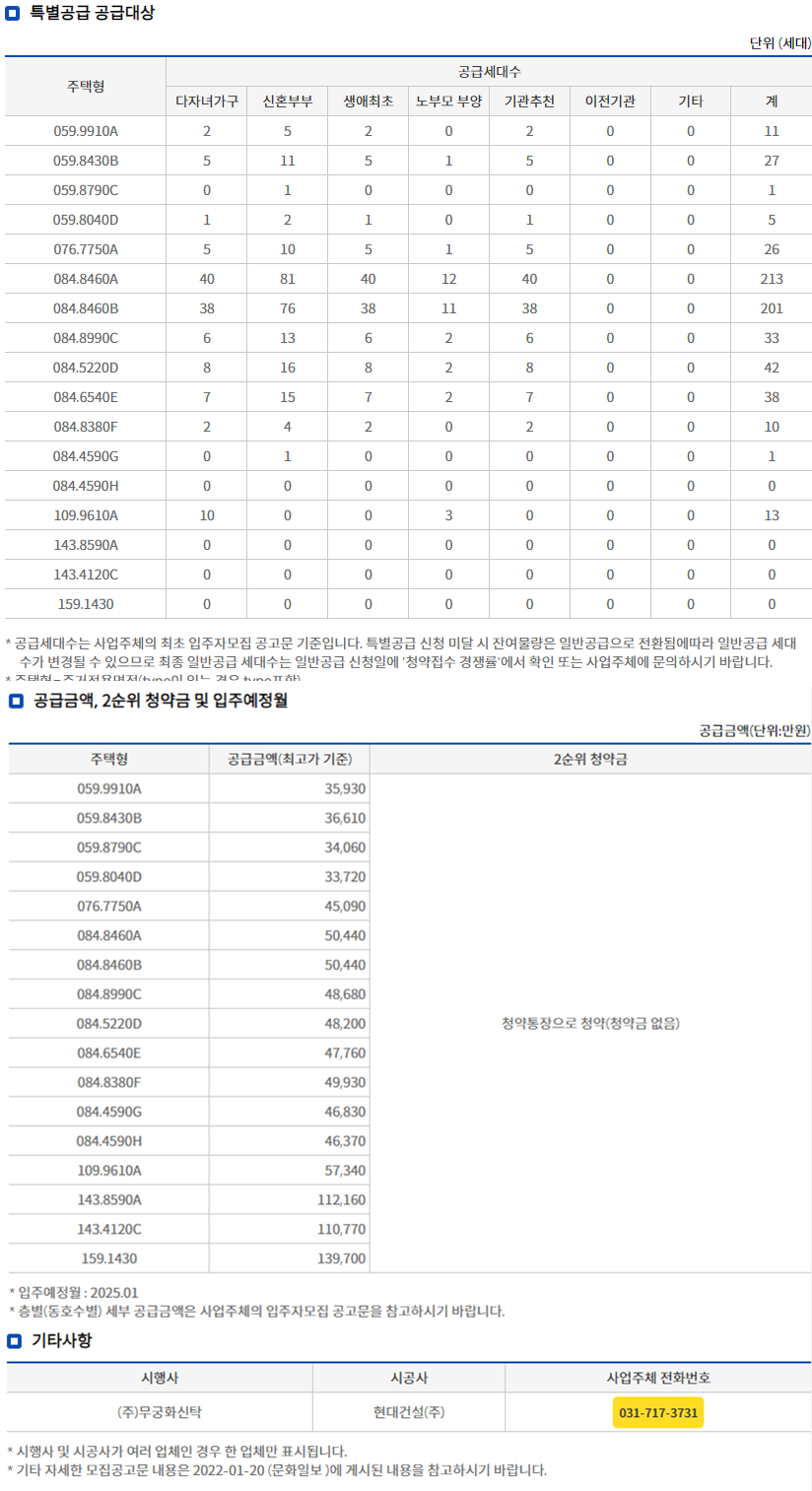Click the 시공사 column header
The image size is (812, 1491).
coord(409,1379)
